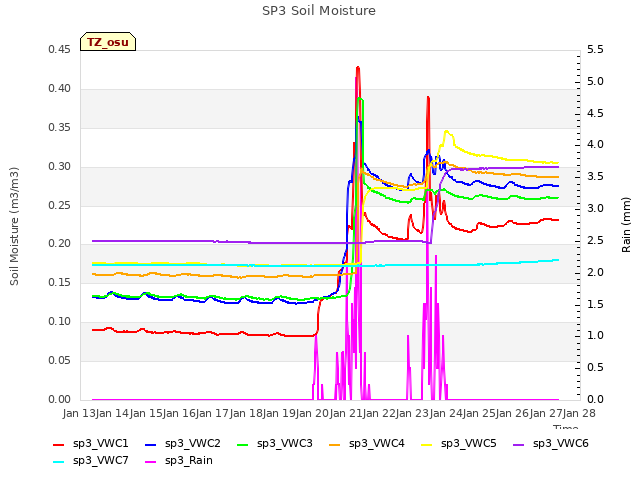The height and width of the screenshot is (480, 640).
Task: Click the red sp3_VWC1 legend swatch
Action: pos(59,444)
